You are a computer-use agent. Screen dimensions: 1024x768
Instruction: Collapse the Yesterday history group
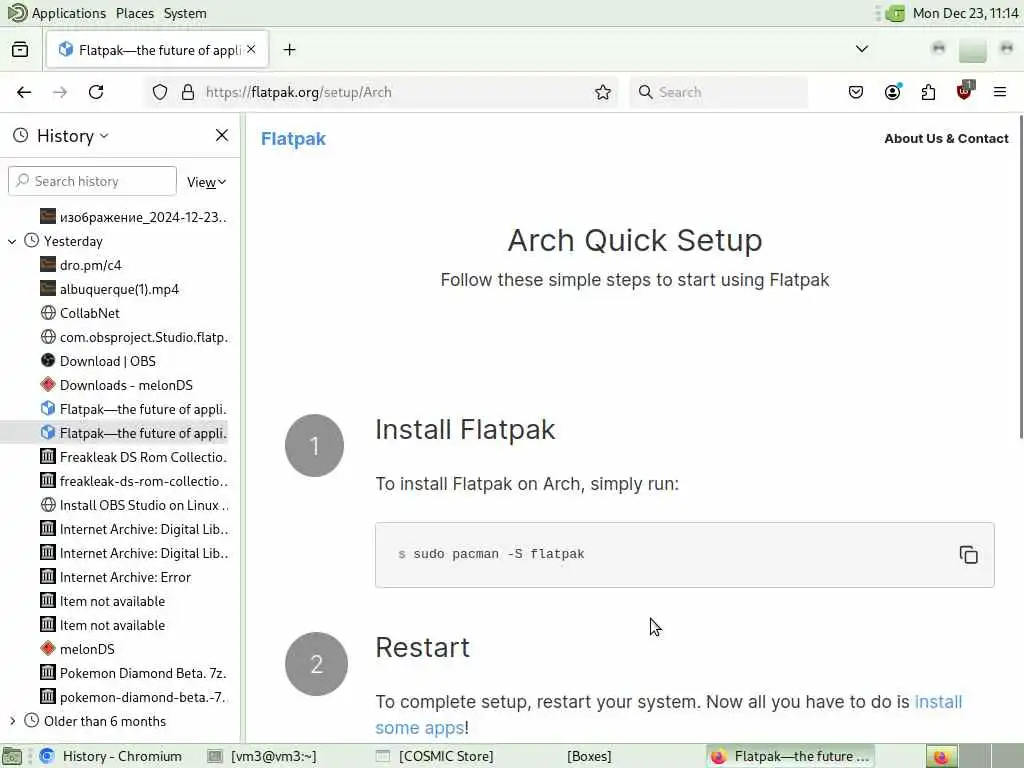tap(13, 241)
